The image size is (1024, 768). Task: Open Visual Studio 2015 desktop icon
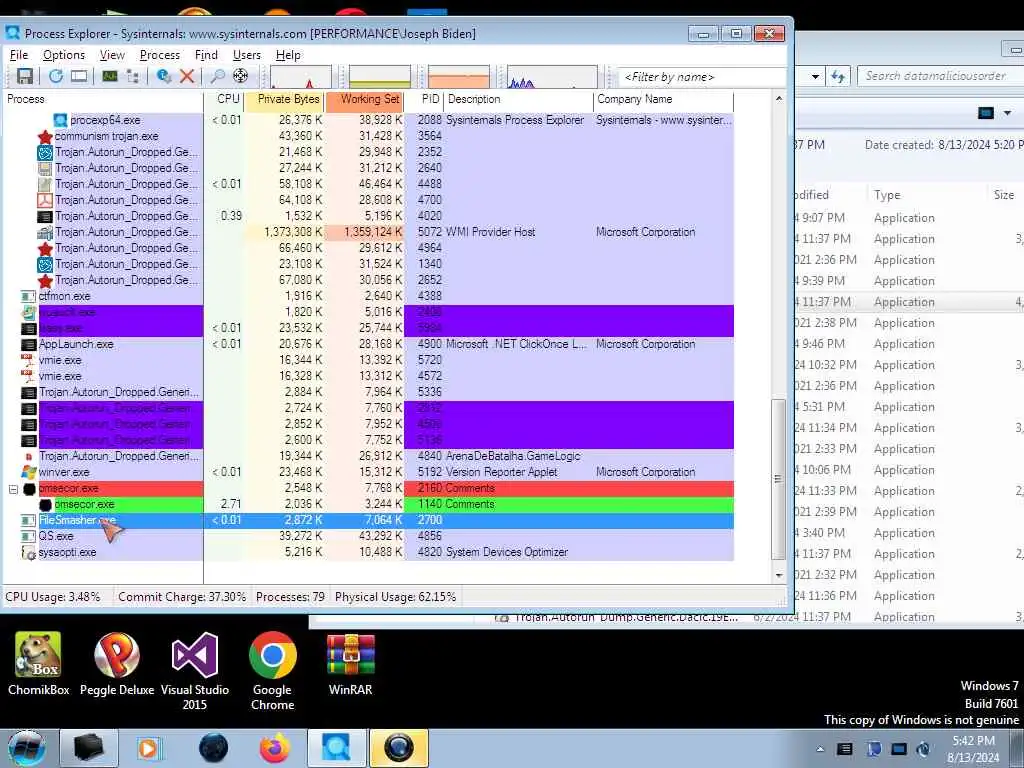(x=195, y=671)
